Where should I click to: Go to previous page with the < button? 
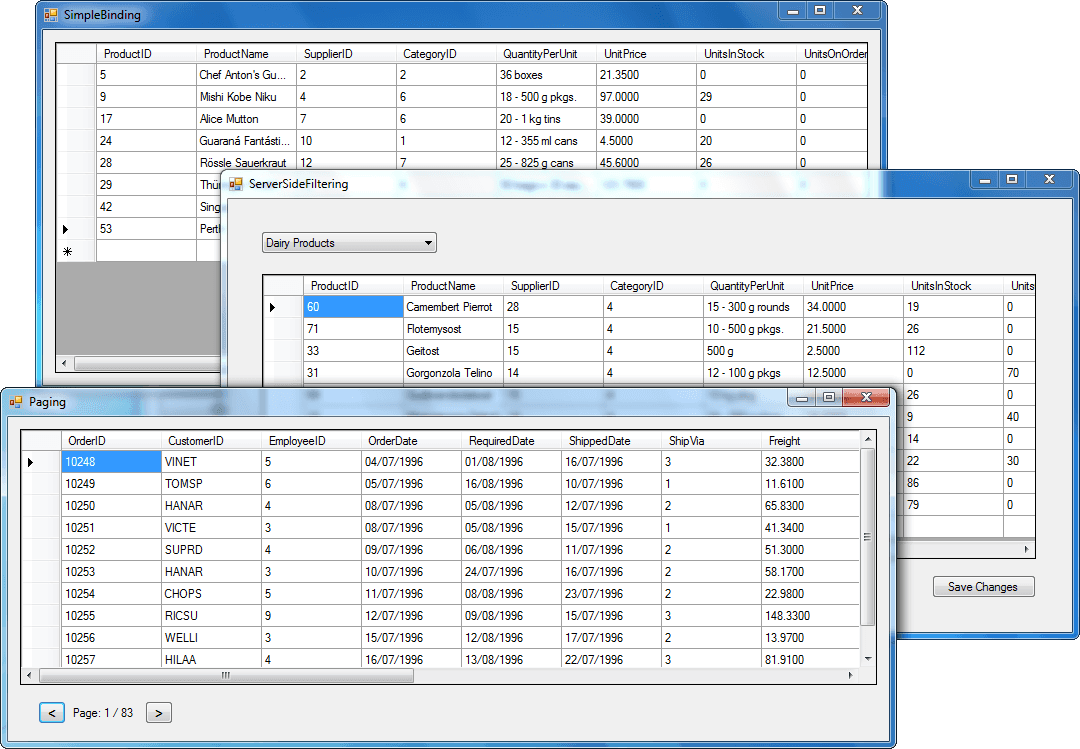pos(52,712)
